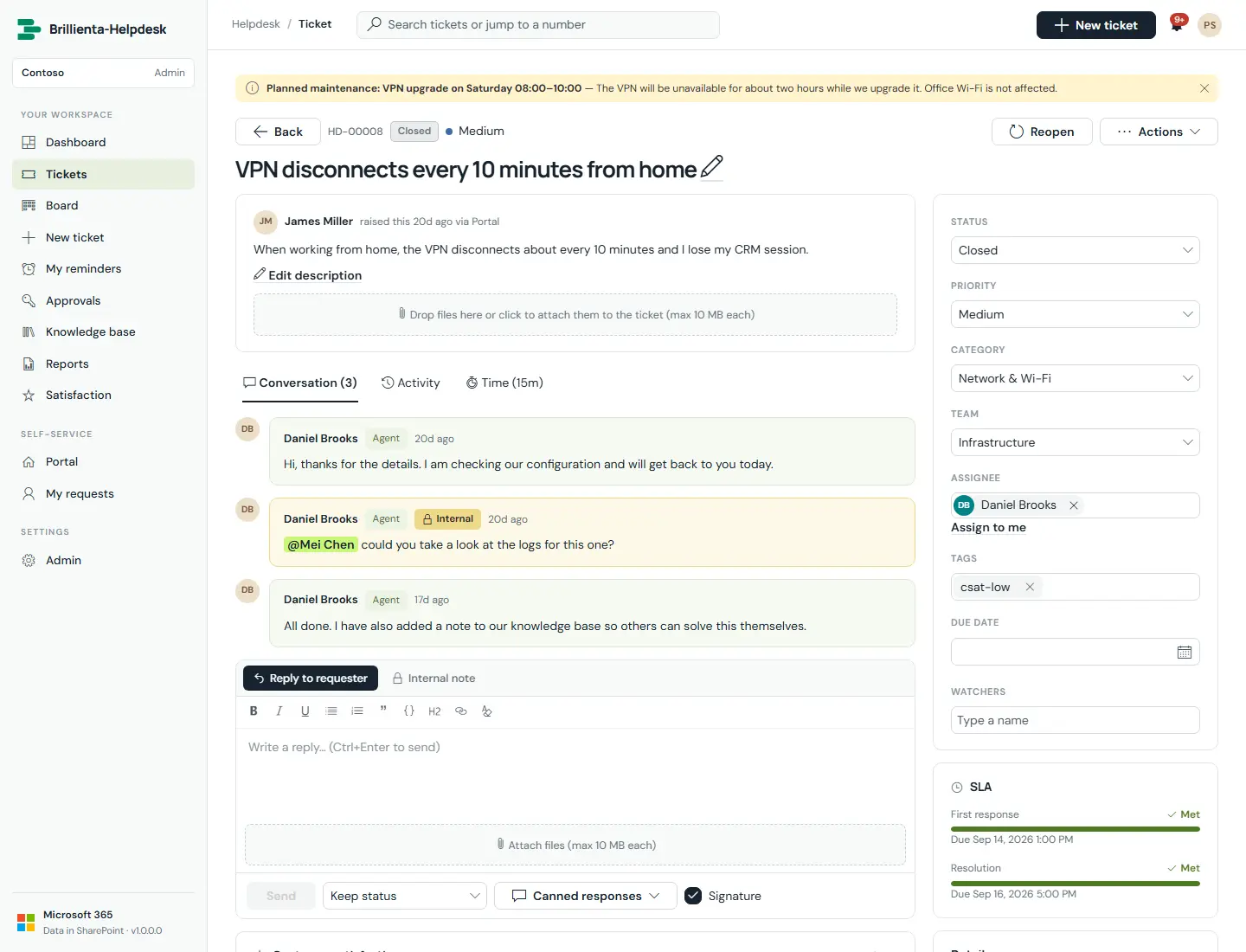The height and width of the screenshot is (952, 1246).
Task: Click the Reopen button
Action: point(1042,132)
